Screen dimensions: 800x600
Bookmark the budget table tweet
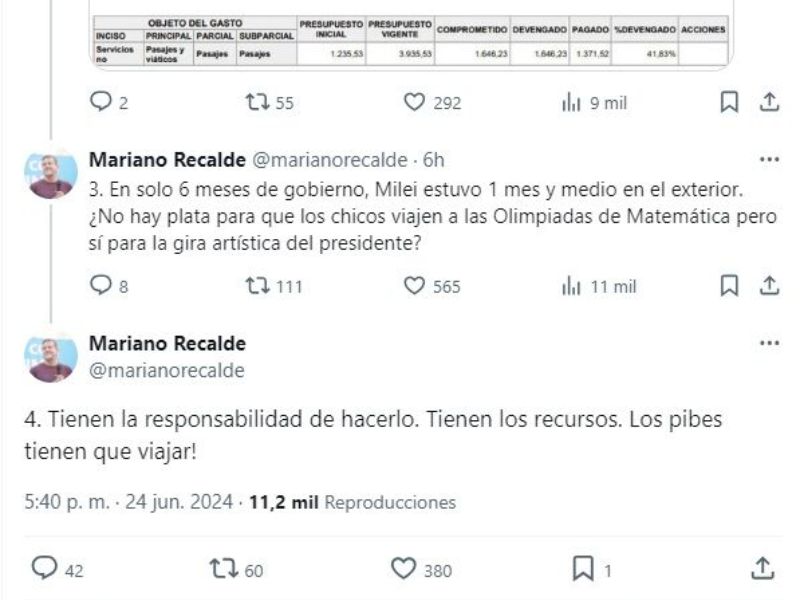coord(729,102)
